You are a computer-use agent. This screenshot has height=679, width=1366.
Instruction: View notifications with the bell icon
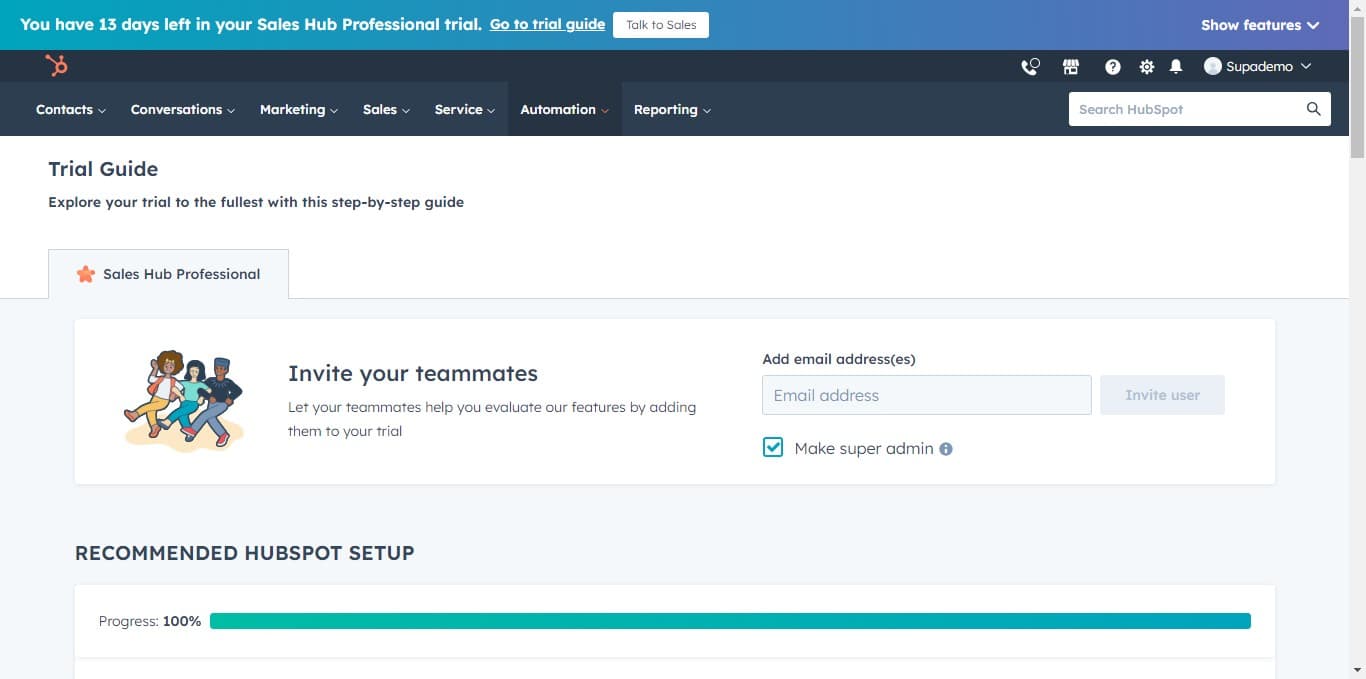[1176, 66]
